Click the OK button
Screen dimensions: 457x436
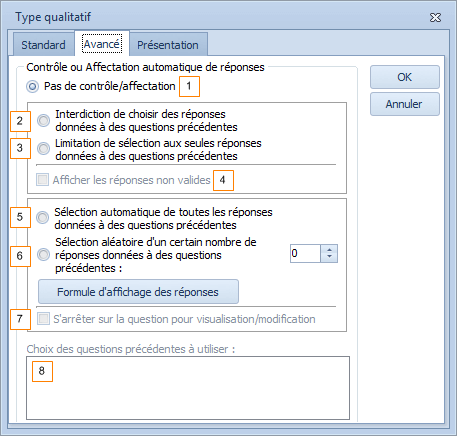point(405,77)
